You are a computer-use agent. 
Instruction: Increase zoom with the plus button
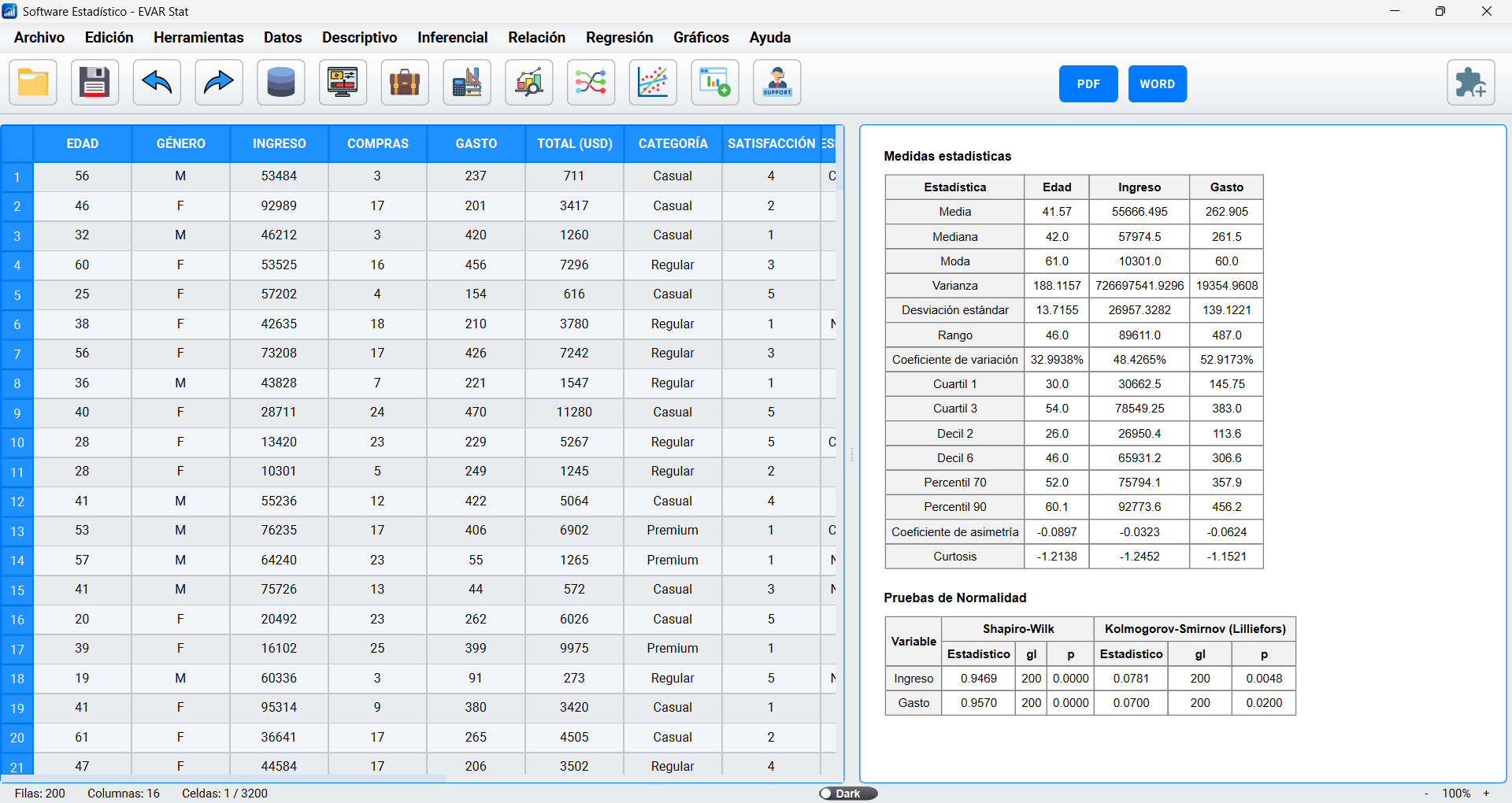pyautogui.click(x=1487, y=794)
